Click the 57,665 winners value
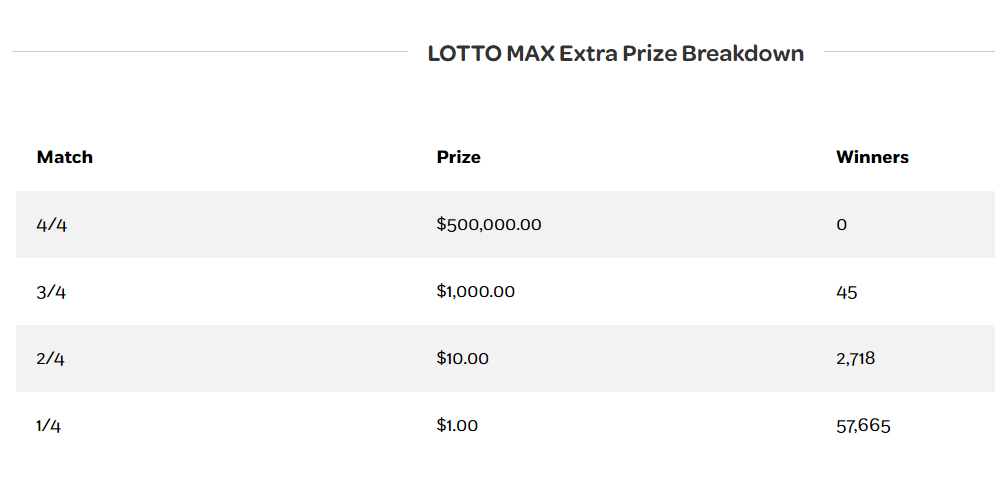 coord(863,426)
